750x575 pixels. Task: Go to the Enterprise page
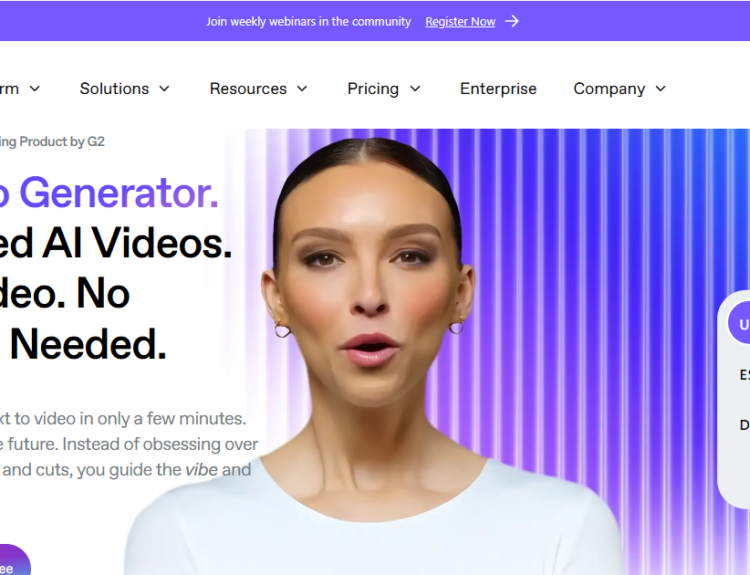[x=498, y=89]
